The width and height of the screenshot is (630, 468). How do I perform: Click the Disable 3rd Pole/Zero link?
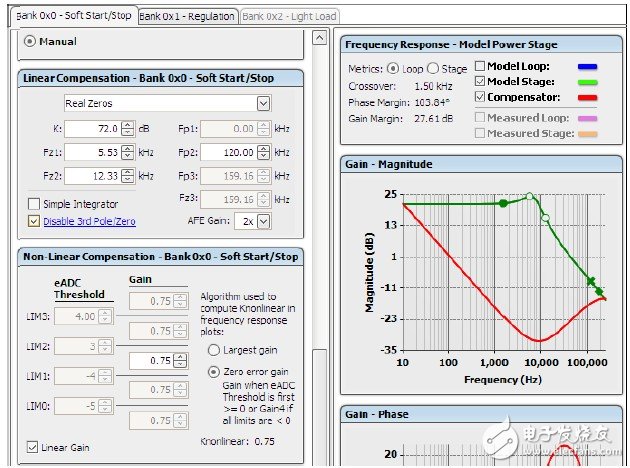point(91,221)
